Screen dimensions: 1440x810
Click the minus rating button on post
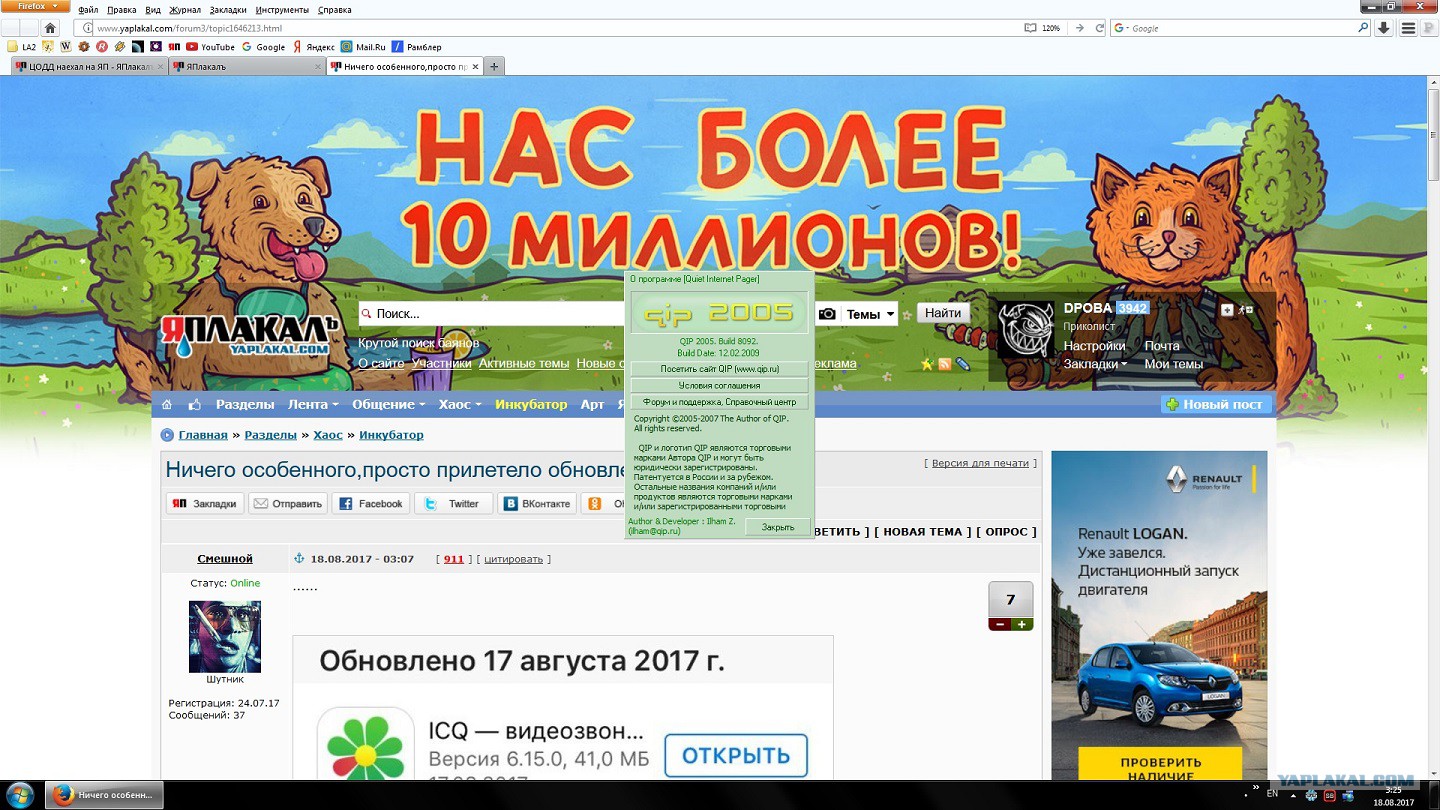point(999,624)
